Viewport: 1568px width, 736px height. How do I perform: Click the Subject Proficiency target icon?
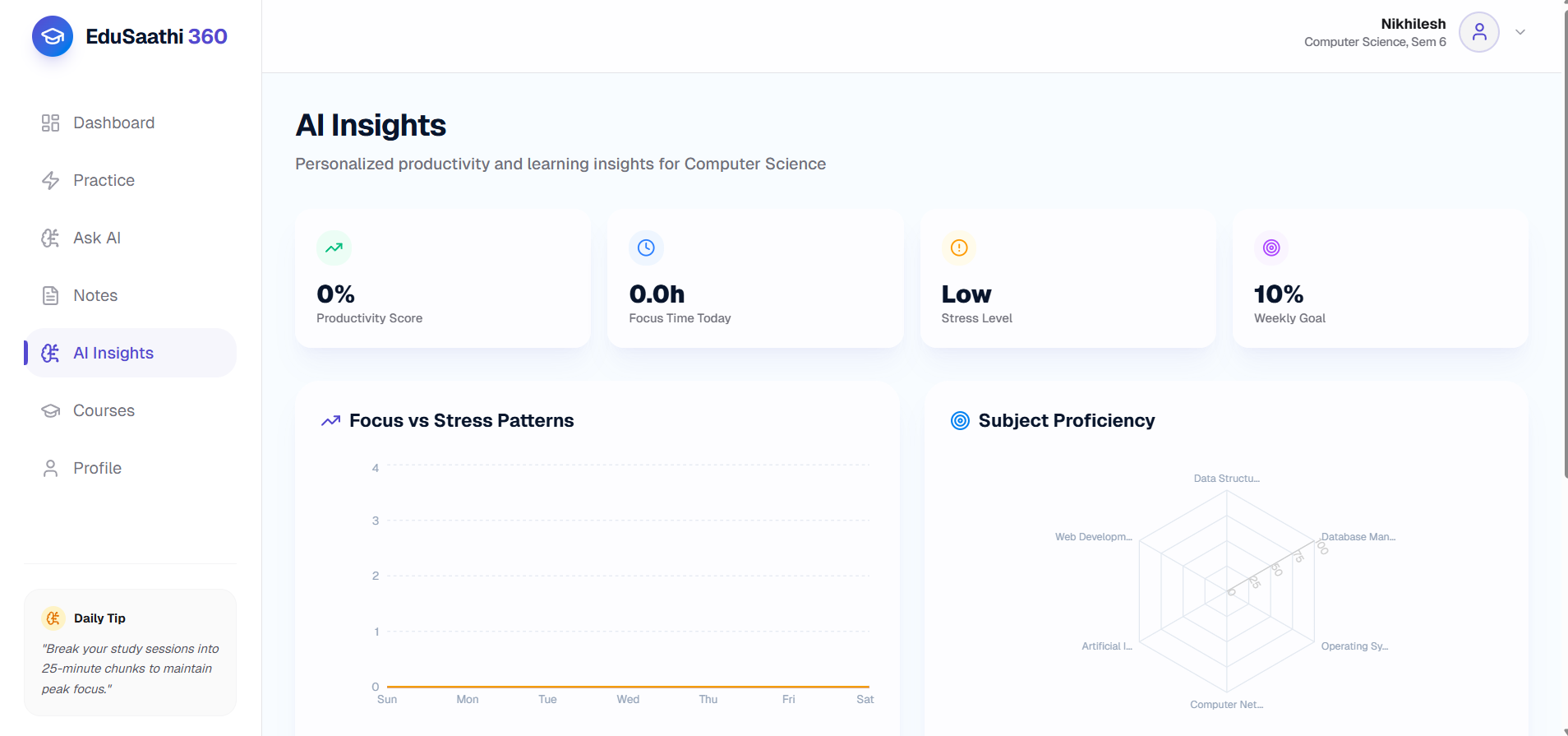pyautogui.click(x=960, y=421)
